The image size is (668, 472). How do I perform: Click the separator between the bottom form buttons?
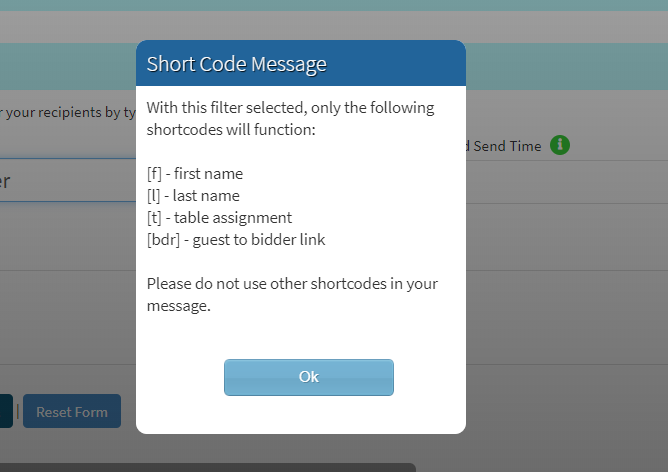tap(18, 411)
